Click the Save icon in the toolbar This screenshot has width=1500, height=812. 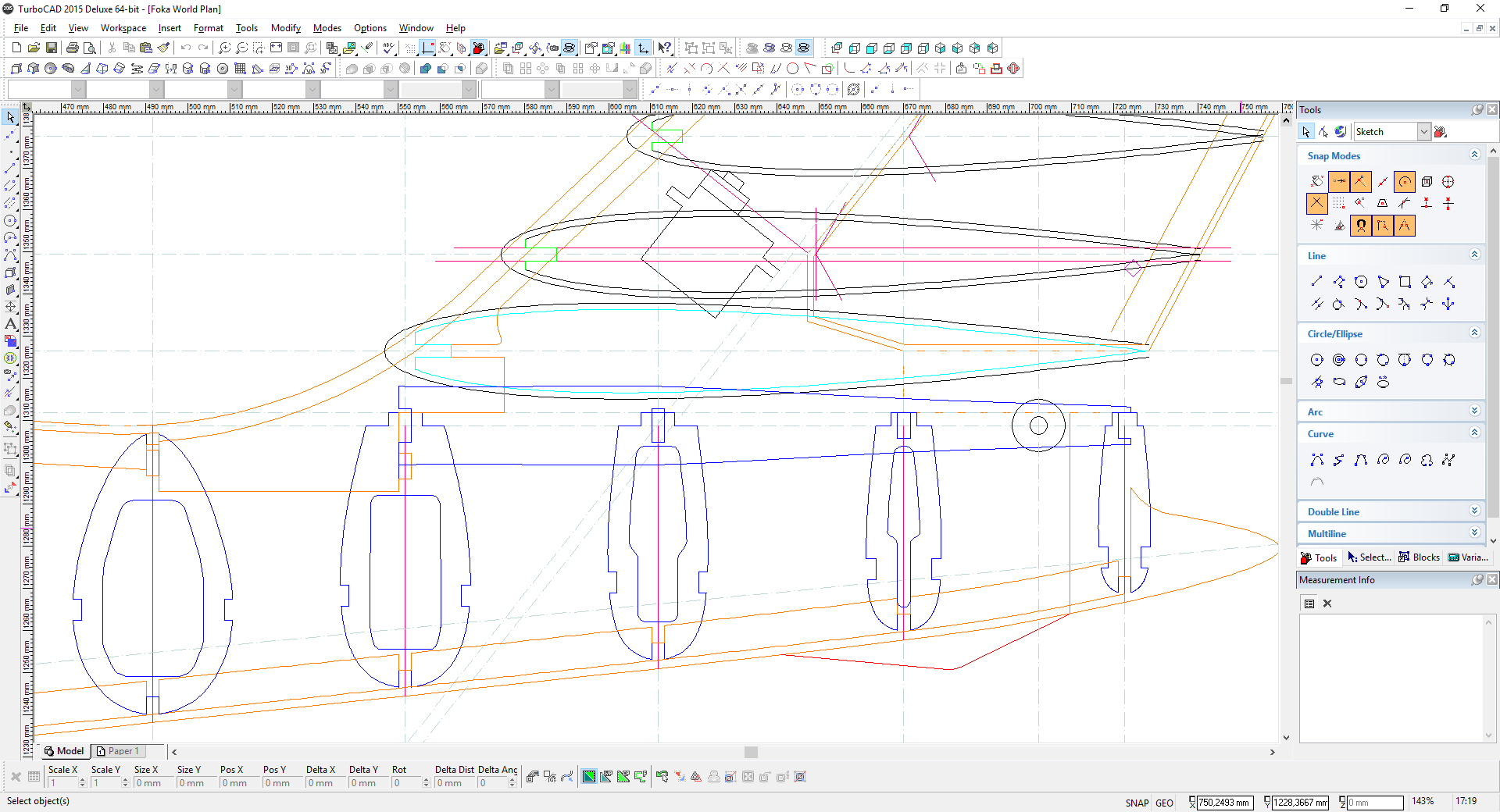pyautogui.click(x=51, y=48)
